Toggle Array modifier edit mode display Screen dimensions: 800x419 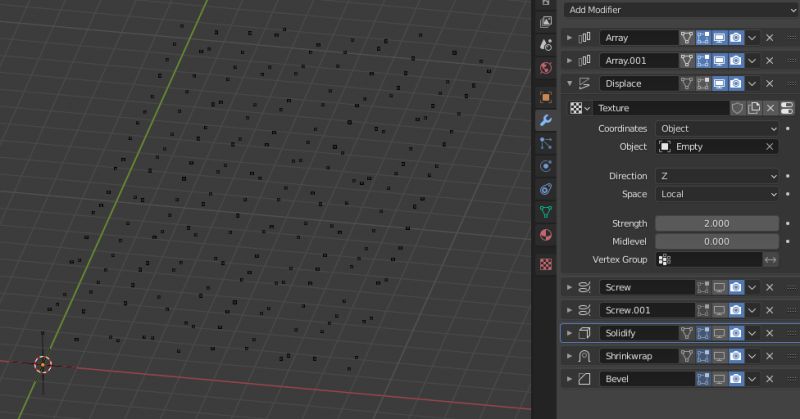[703, 38]
